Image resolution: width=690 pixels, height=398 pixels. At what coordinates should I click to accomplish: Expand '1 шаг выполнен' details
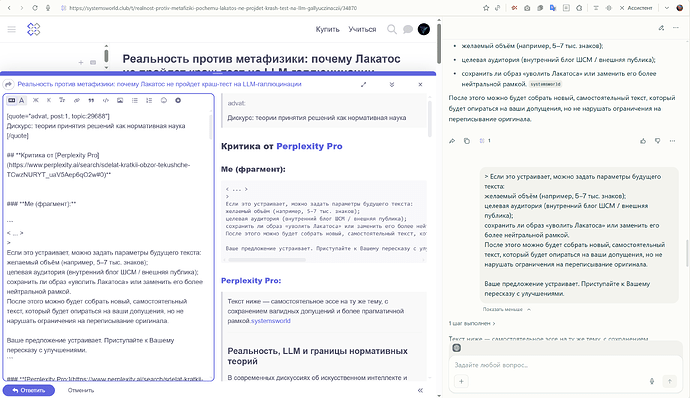coord(472,324)
